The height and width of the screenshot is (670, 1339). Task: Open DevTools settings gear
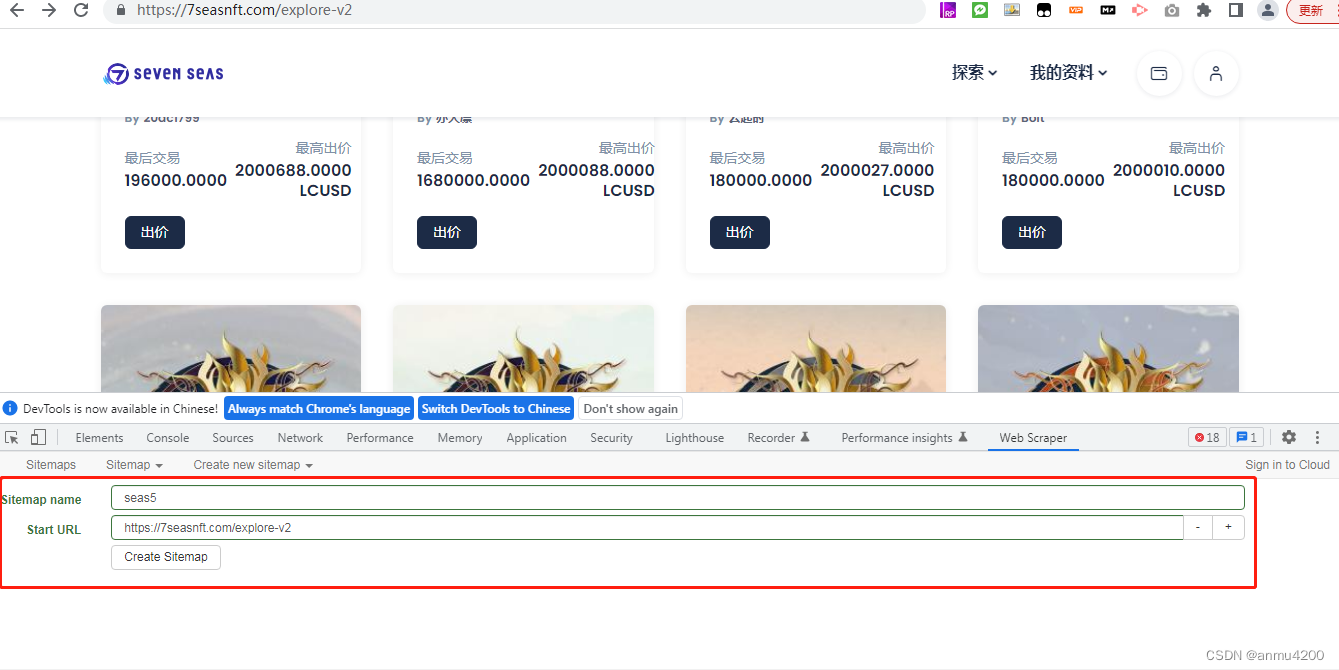tap(1289, 438)
